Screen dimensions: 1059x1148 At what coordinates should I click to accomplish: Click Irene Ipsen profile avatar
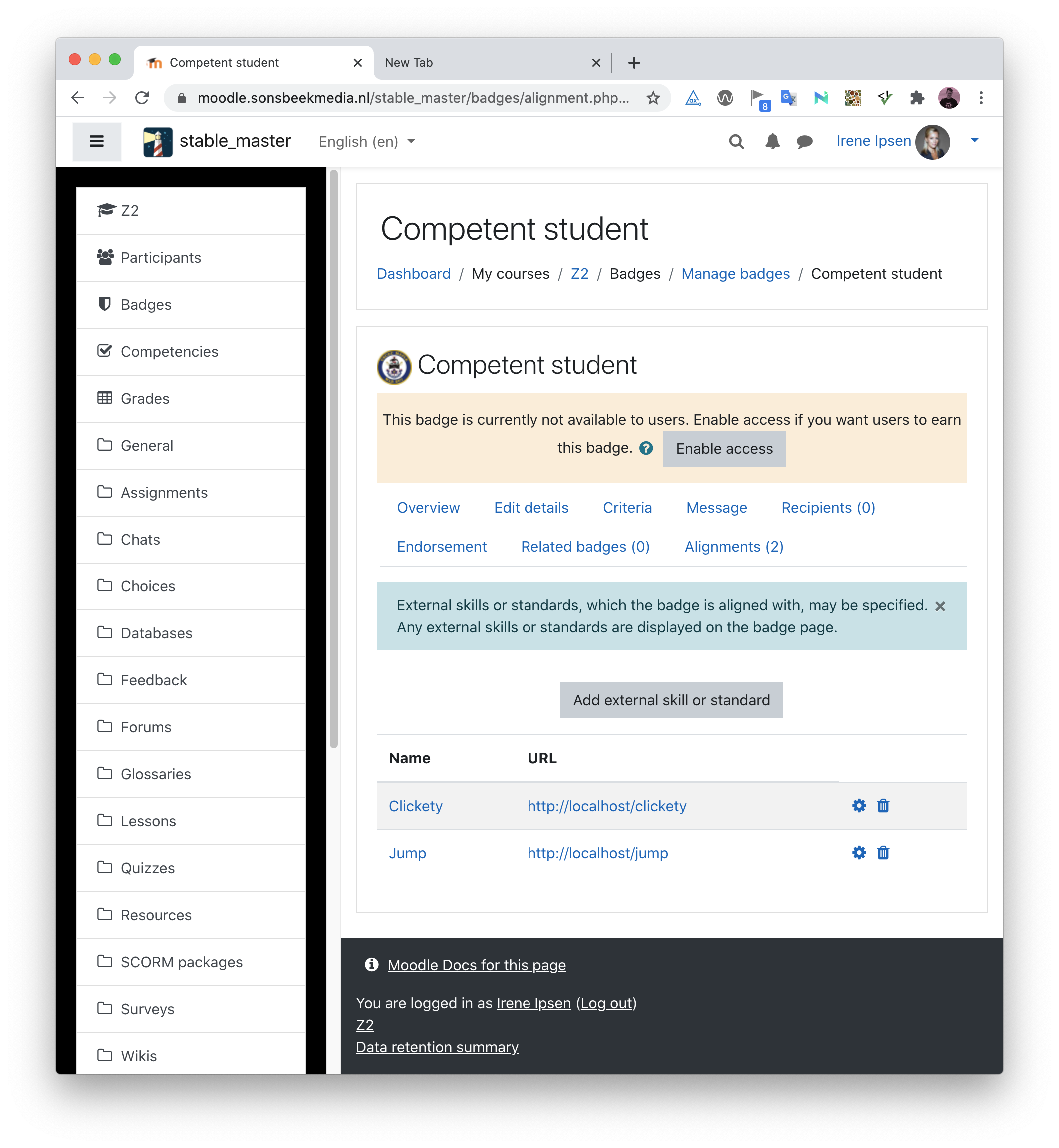click(932, 141)
